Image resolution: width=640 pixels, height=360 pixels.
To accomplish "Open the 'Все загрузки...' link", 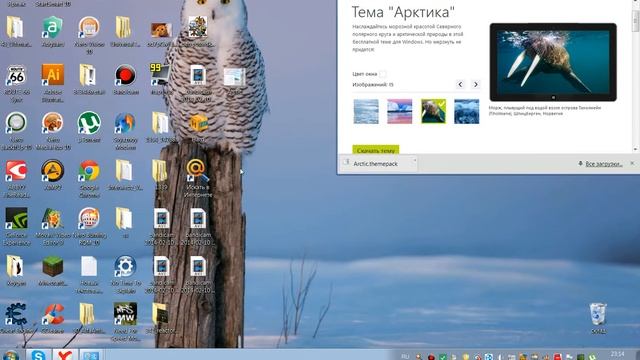I will coord(604,164).
